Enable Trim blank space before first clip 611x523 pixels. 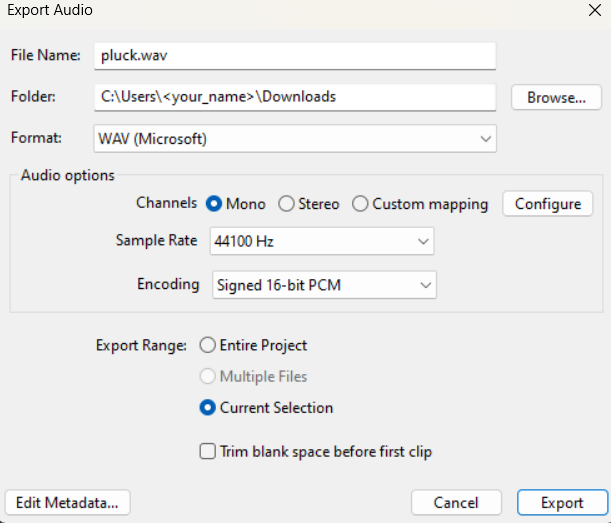coord(208,451)
